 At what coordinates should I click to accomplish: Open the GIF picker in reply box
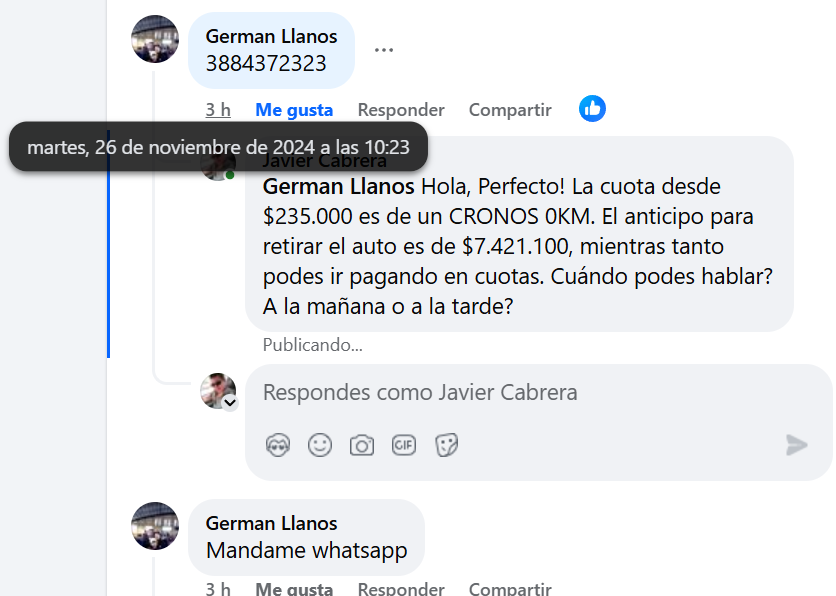tap(404, 445)
